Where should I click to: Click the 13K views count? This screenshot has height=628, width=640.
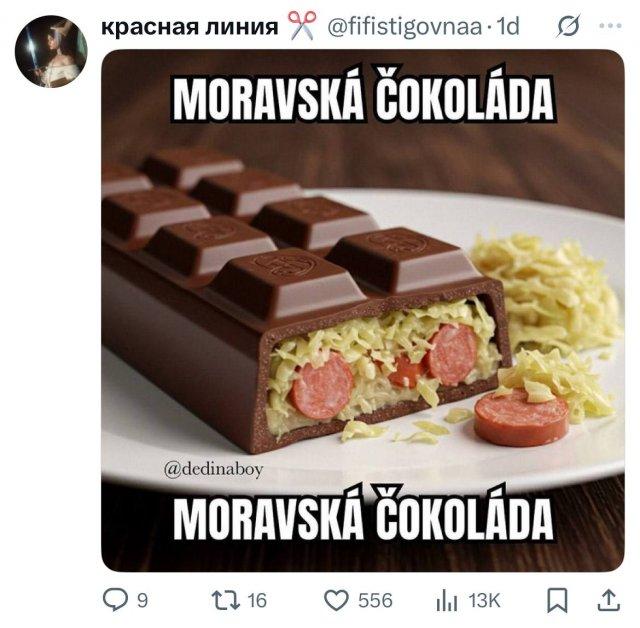click(484, 601)
